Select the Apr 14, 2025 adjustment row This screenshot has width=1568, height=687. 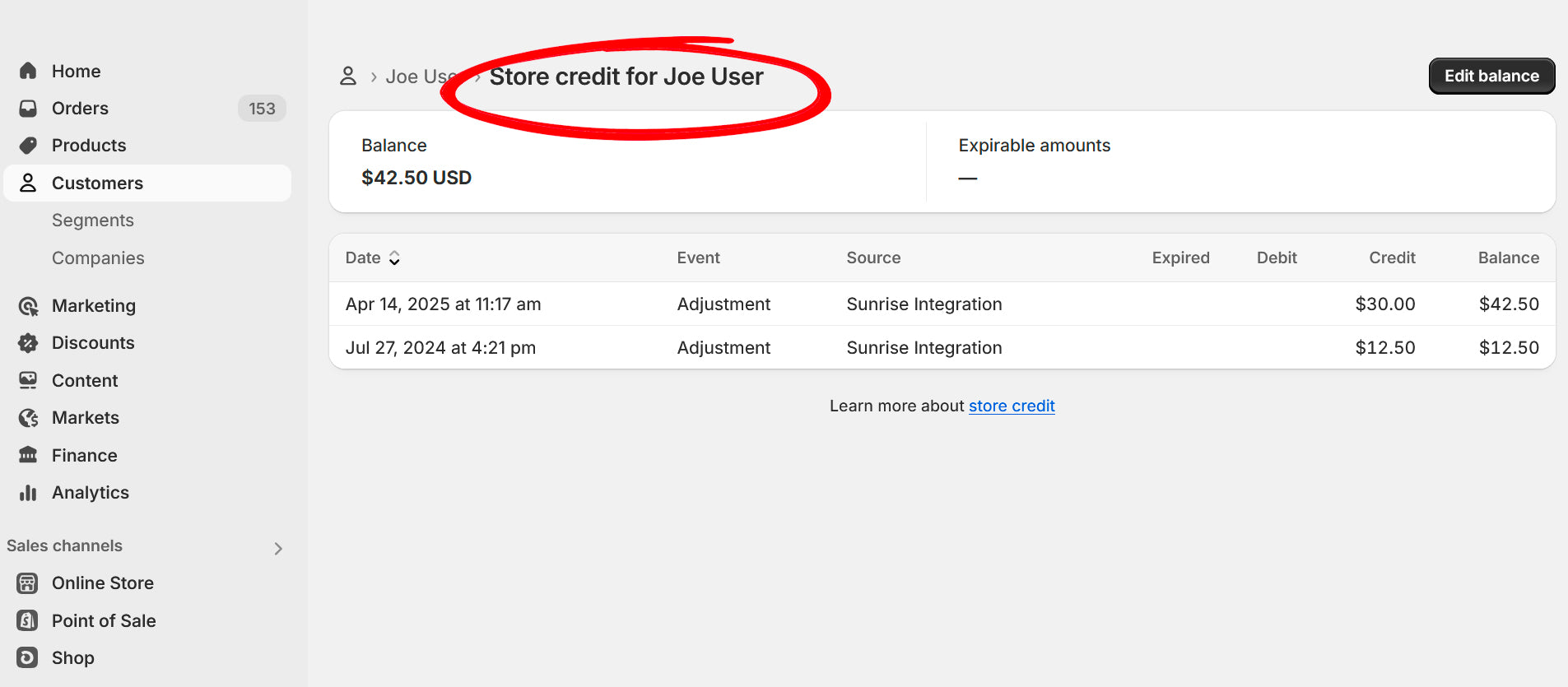pyautogui.click(x=942, y=304)
